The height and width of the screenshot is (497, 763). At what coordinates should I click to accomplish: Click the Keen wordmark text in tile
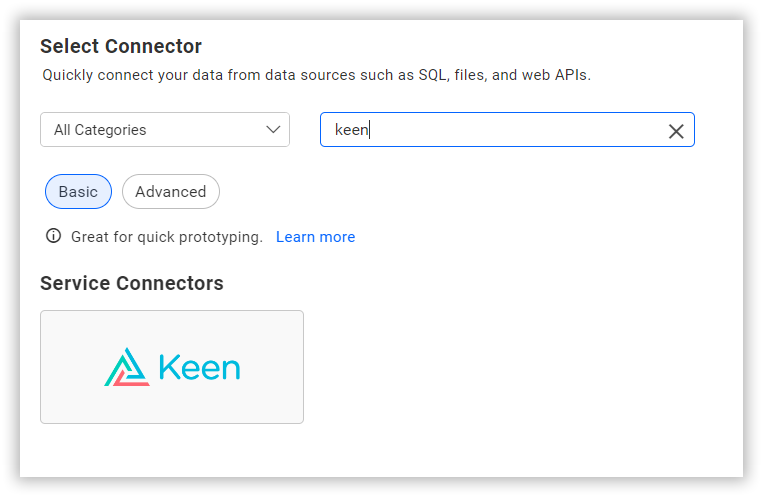click(x=200, y=368)
